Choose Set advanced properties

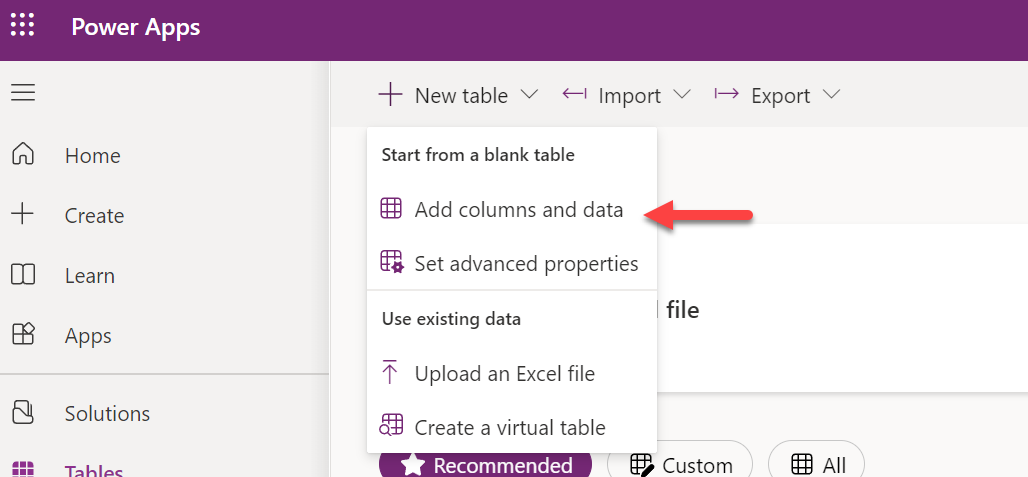tap(511, 263)
